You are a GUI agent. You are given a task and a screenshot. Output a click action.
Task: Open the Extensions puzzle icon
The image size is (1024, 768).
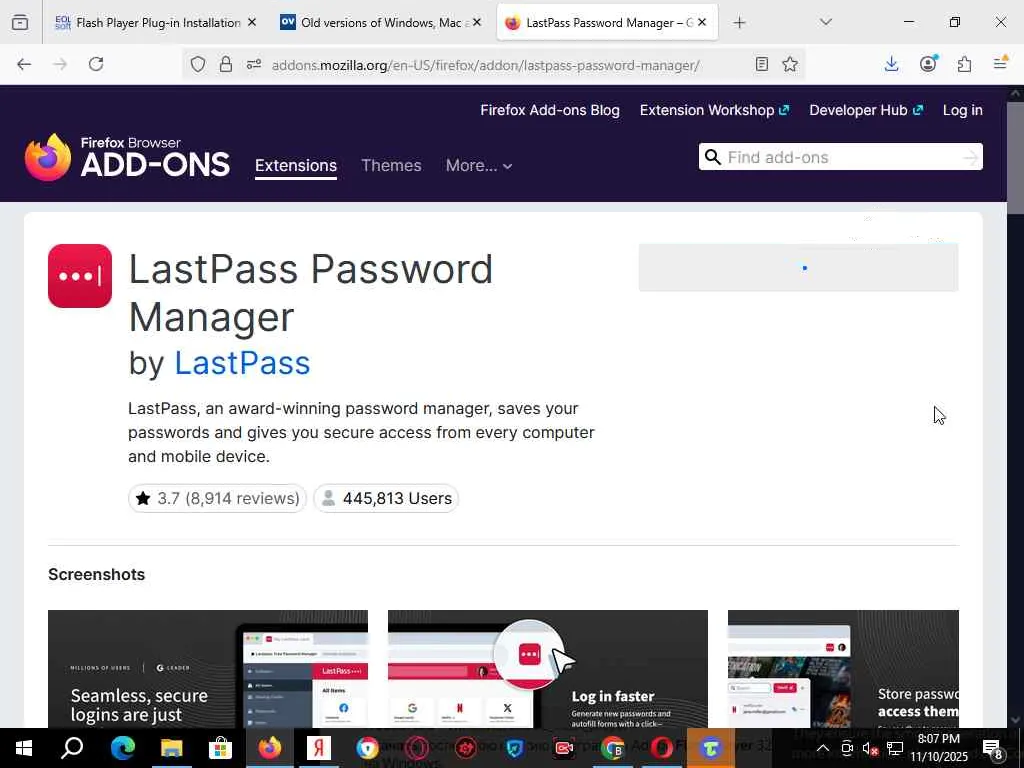(964, 64)
